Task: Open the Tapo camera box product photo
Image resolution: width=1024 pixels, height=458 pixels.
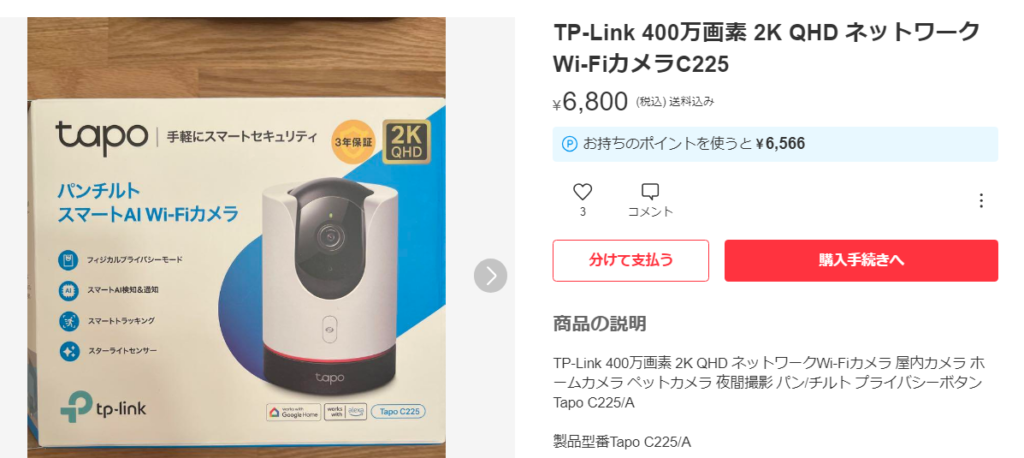Action: point(236,237)
